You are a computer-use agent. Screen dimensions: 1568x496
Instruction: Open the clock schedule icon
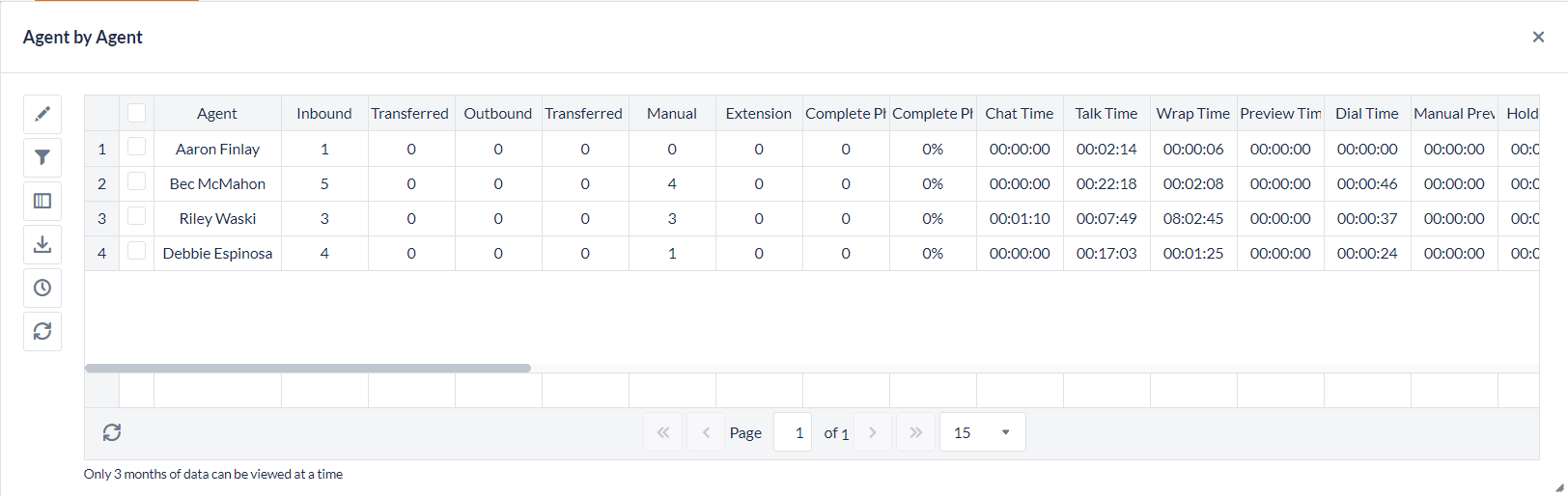pyautogui.click(x=42, y=288)
